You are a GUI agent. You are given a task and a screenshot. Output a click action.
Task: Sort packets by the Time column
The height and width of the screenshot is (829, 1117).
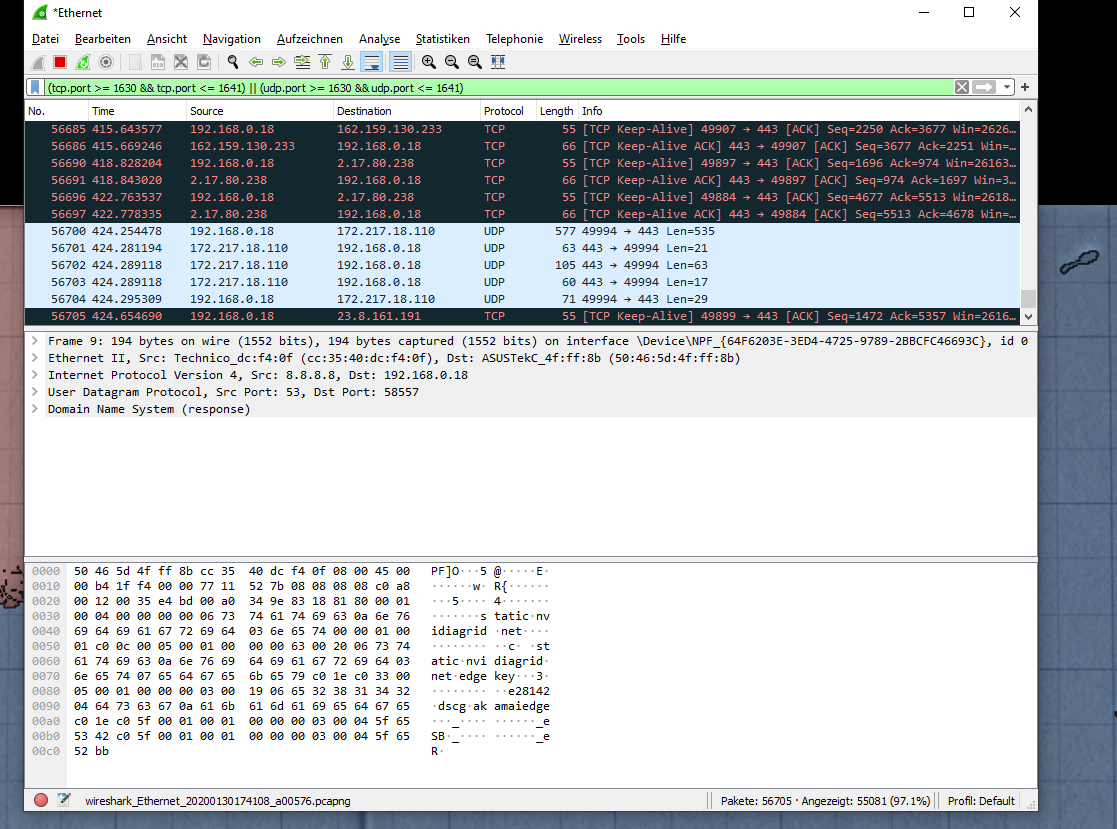[x=137, y=111]
